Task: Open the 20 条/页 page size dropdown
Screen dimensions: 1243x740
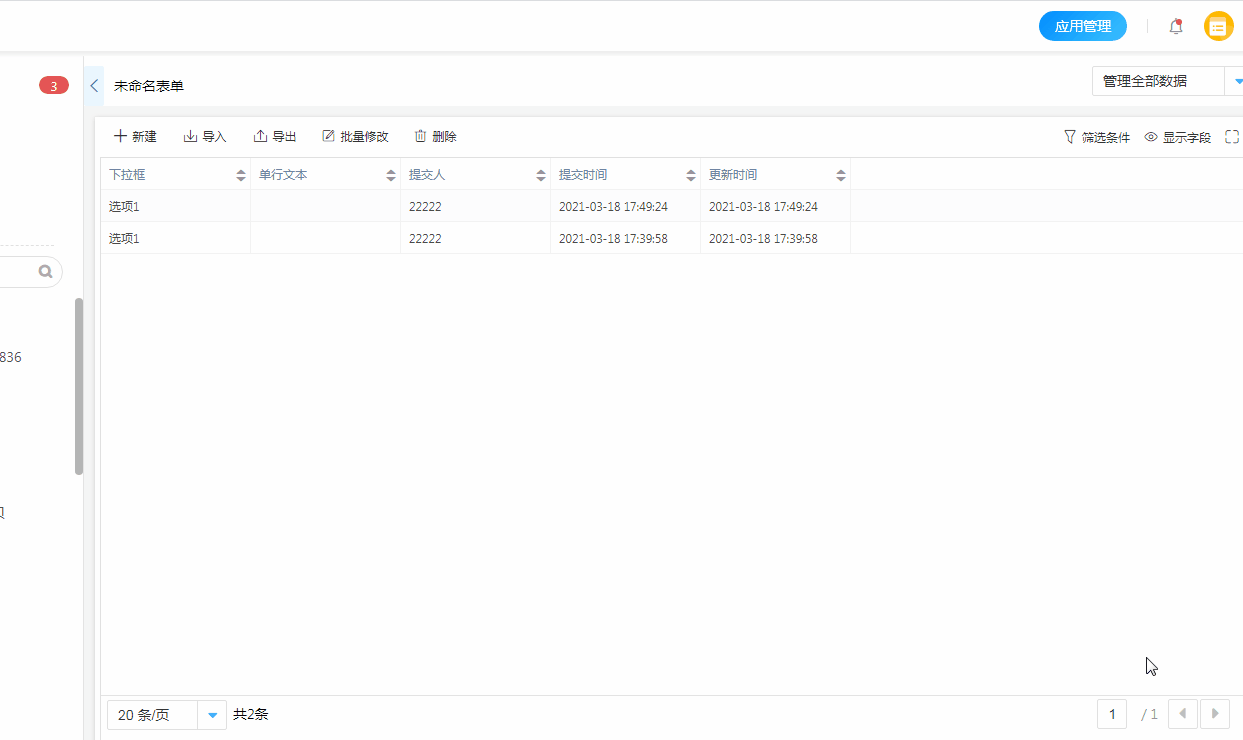Action: [166, 715]
